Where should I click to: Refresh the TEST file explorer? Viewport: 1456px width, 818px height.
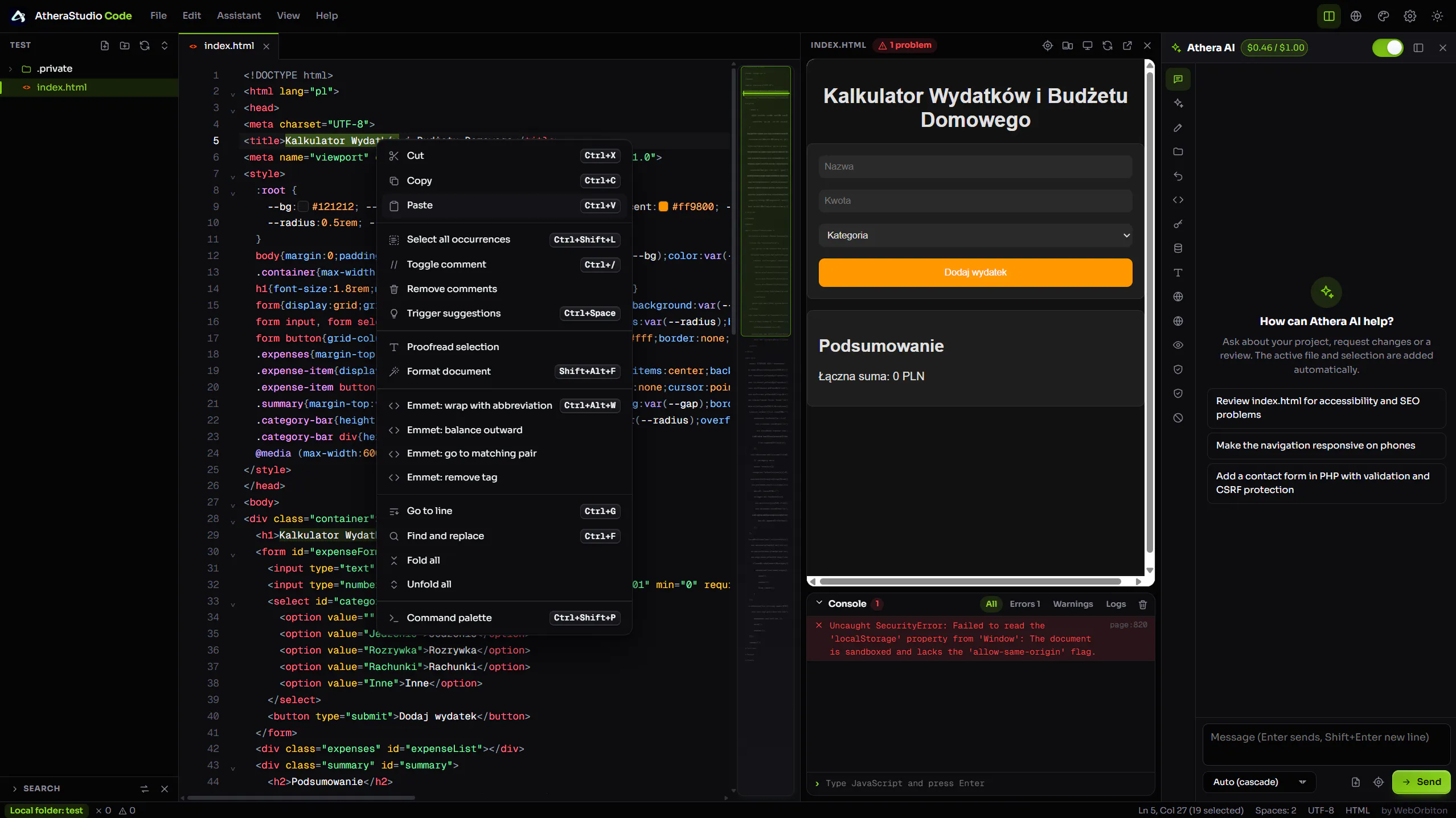[145, 46]
